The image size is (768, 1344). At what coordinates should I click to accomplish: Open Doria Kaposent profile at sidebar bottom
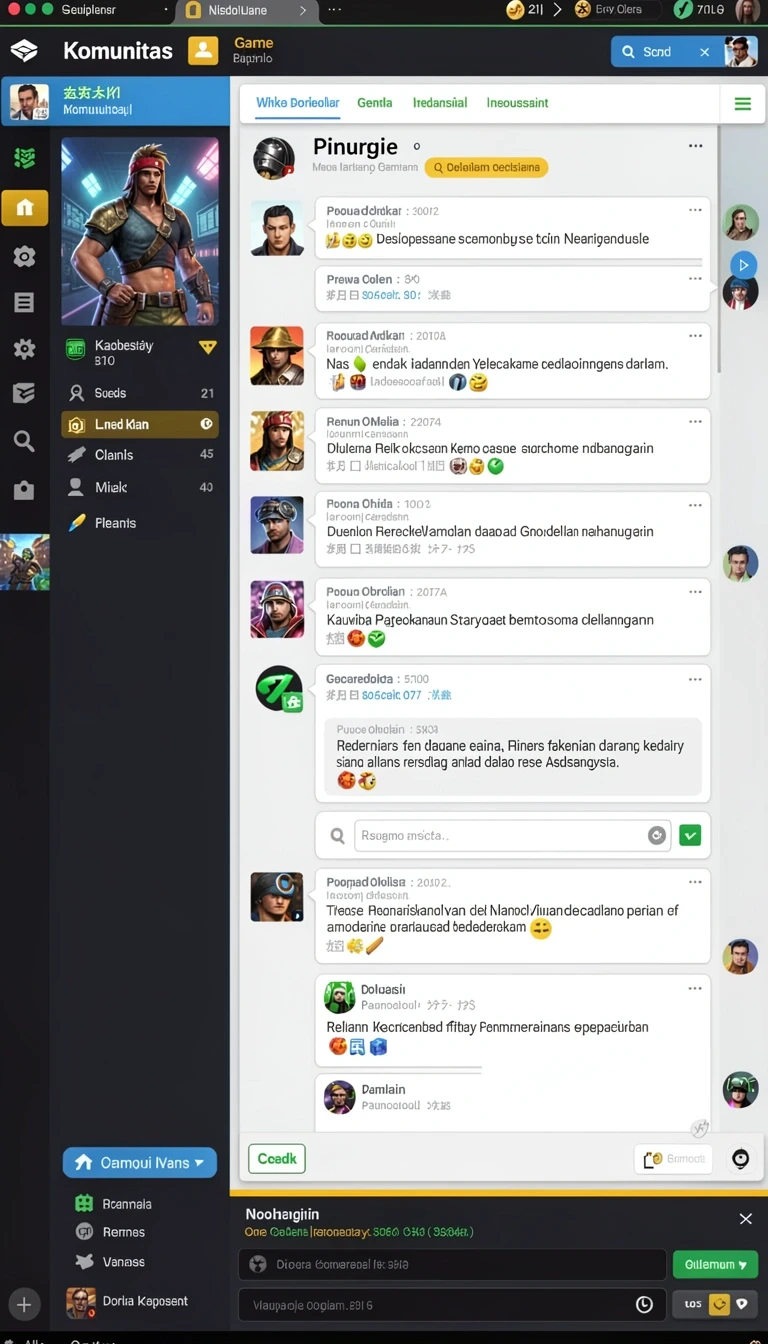127,1302
